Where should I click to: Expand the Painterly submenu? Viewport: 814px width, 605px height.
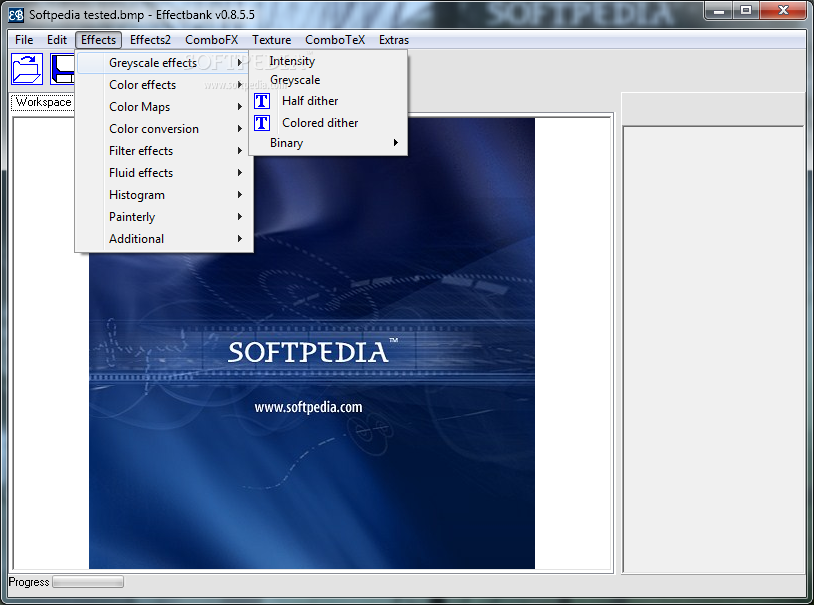click(164, 217)
